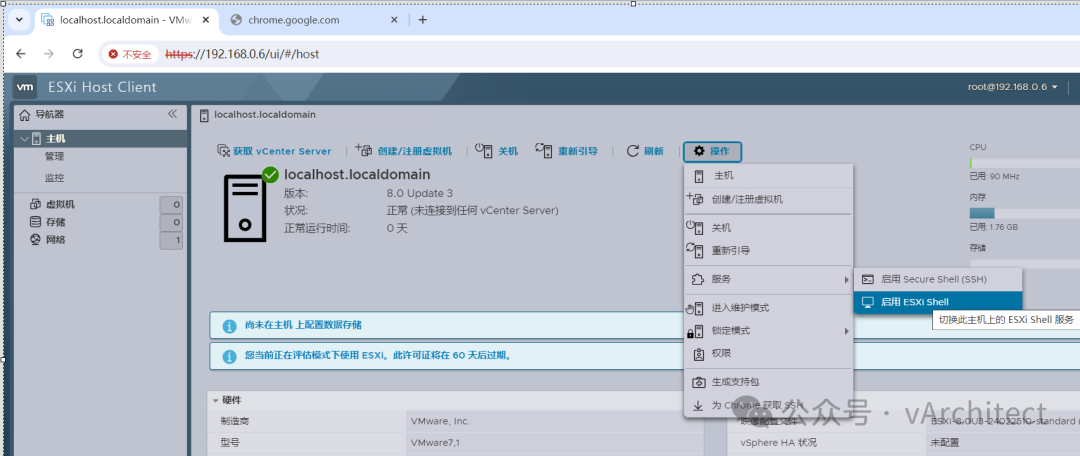Click the ESXi Shell monitor icon
Viewport: 1080px width, 456px height.
868,302
